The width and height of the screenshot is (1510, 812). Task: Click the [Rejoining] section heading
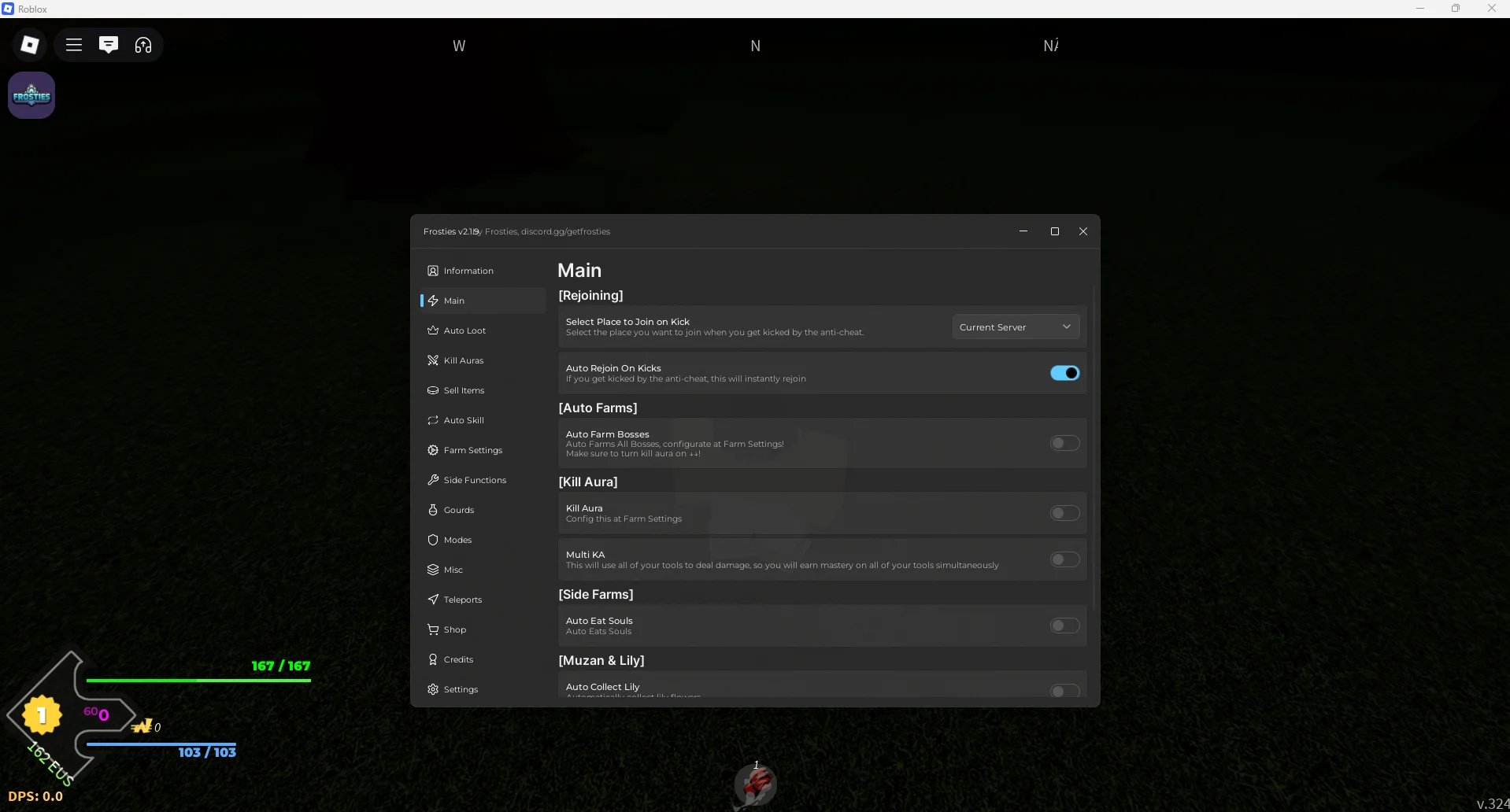590,295
